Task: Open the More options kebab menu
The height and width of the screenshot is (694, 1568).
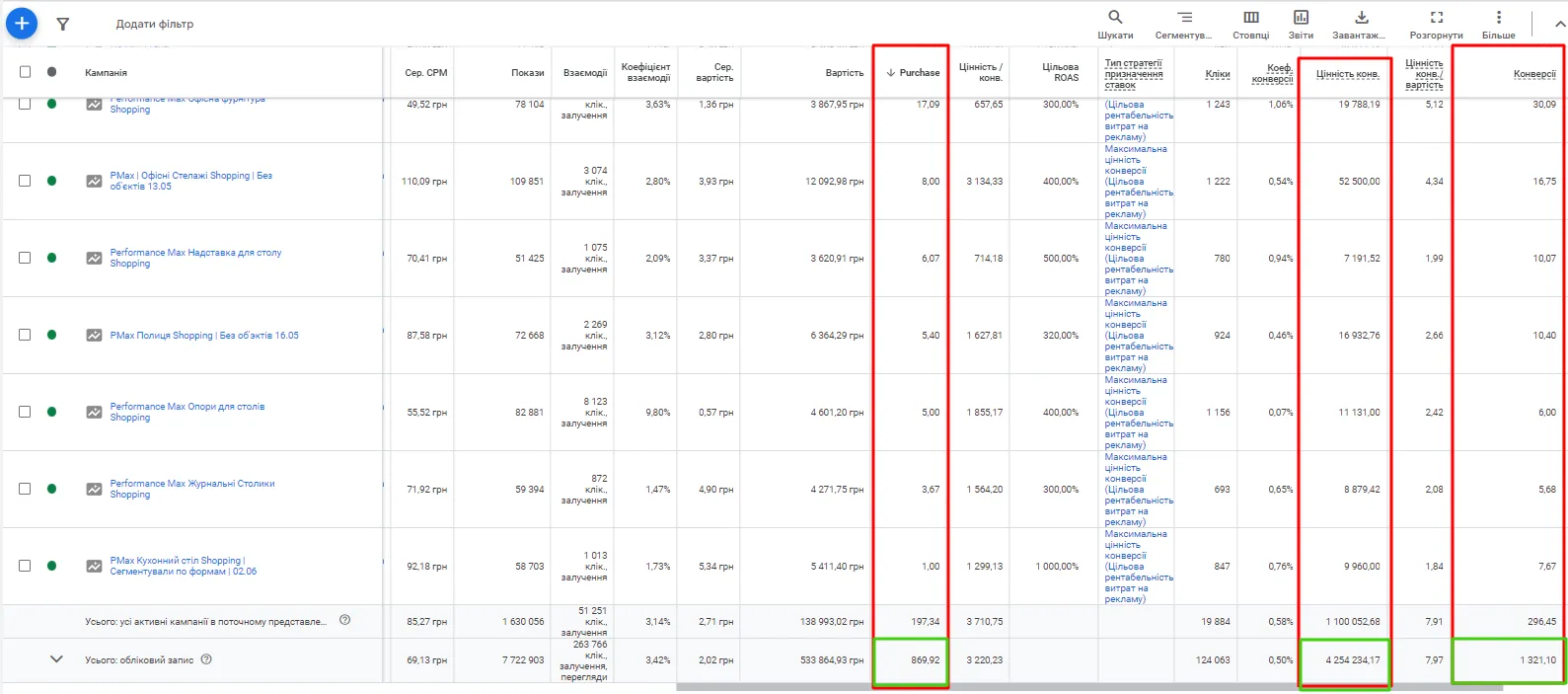Action: coord(1498,18)
